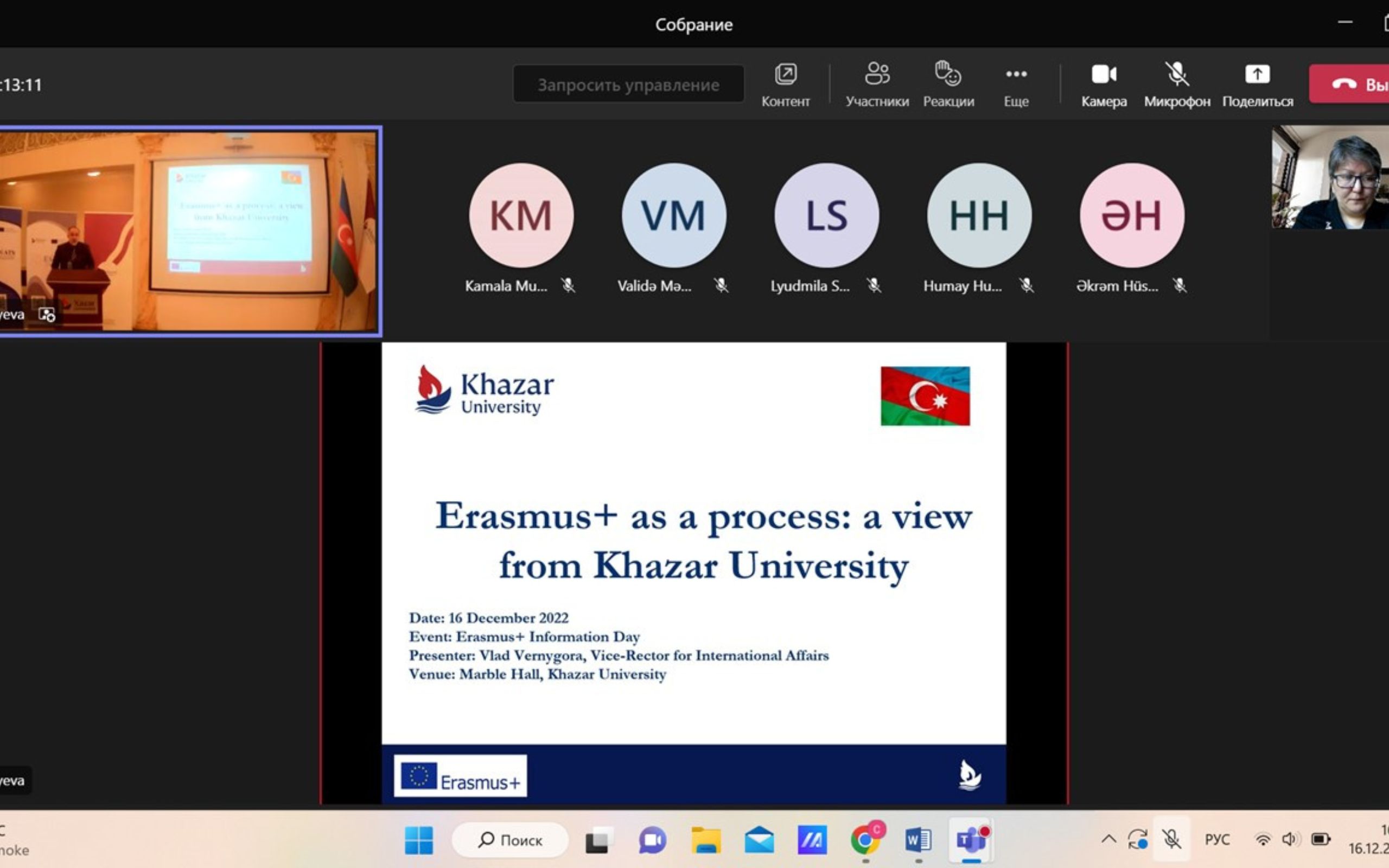Open the Mail app in taskbar
The image size is (1389, 868).
coord(759,840)
